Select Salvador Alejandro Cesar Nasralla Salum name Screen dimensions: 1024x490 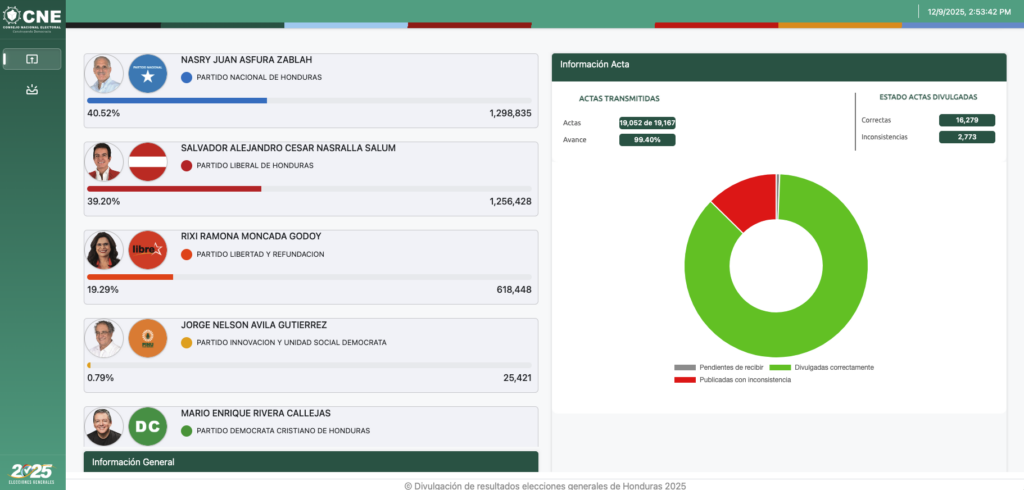point(288,148)
